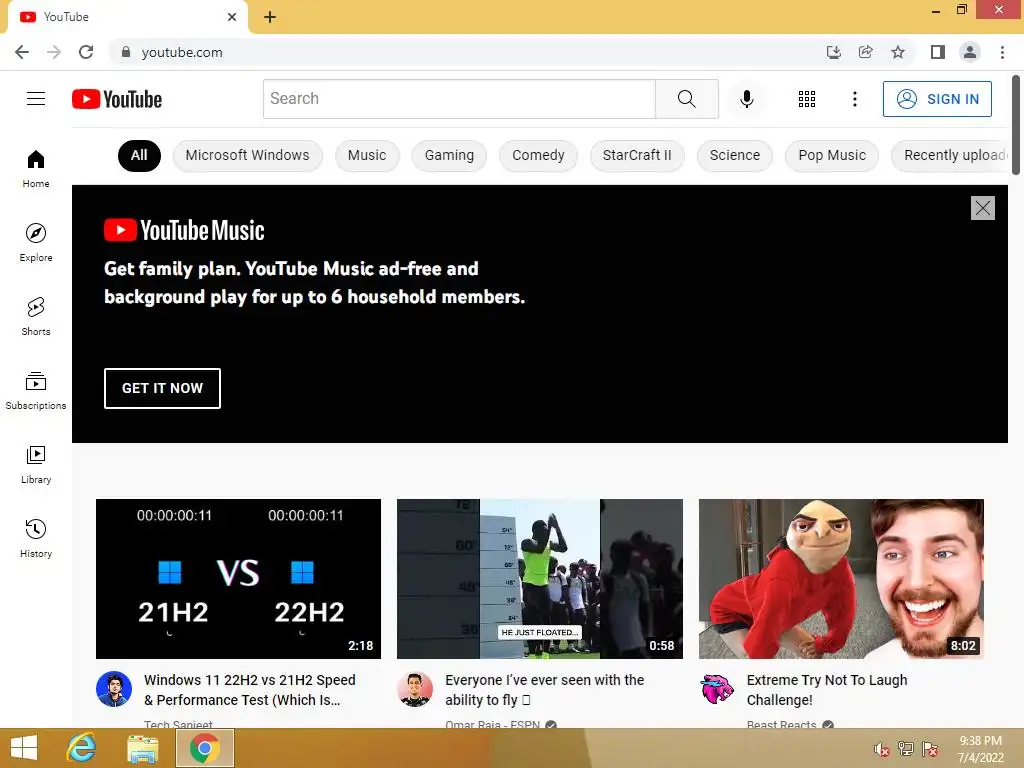Click Extreme Try Not To Laugh title
The image size is (1024, 768).
pyautogui.click(x=827, y=690)
